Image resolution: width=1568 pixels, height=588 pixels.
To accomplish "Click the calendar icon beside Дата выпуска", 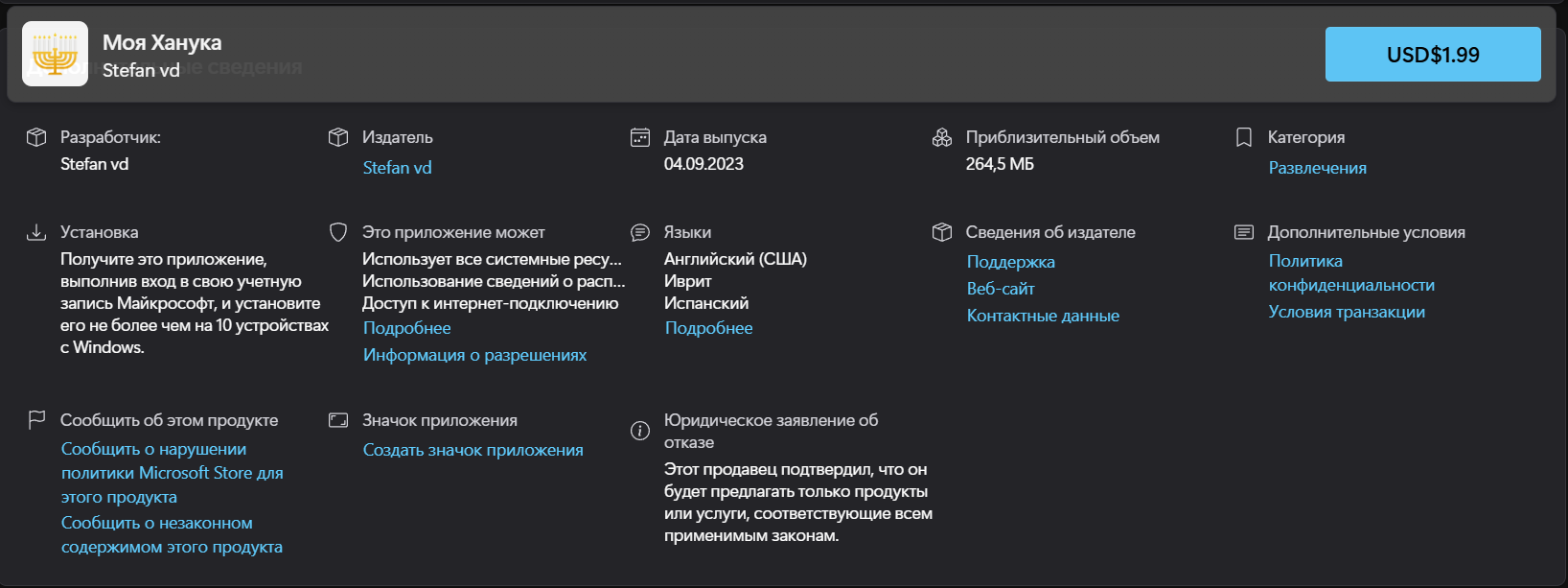I will 640,137.
